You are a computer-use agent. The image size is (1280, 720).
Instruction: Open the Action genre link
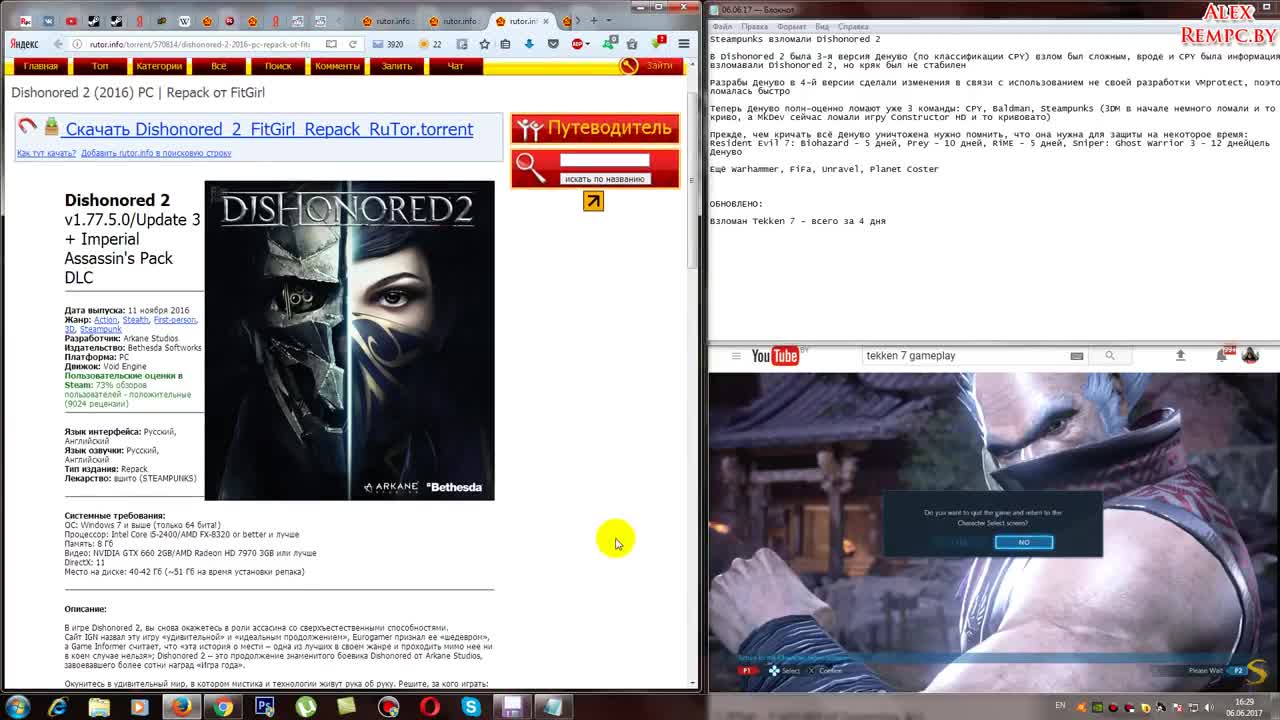(x=105, y=320)
